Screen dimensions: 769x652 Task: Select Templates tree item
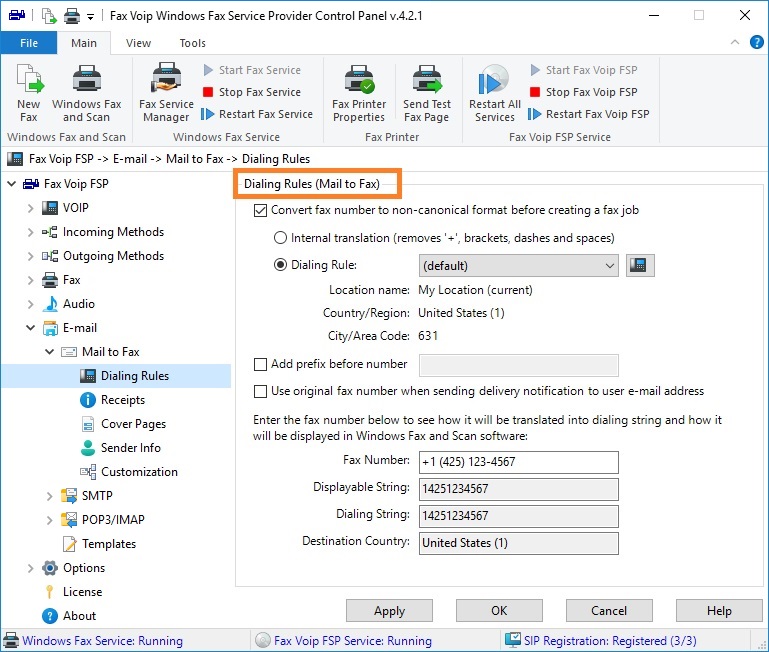(108, 545)
